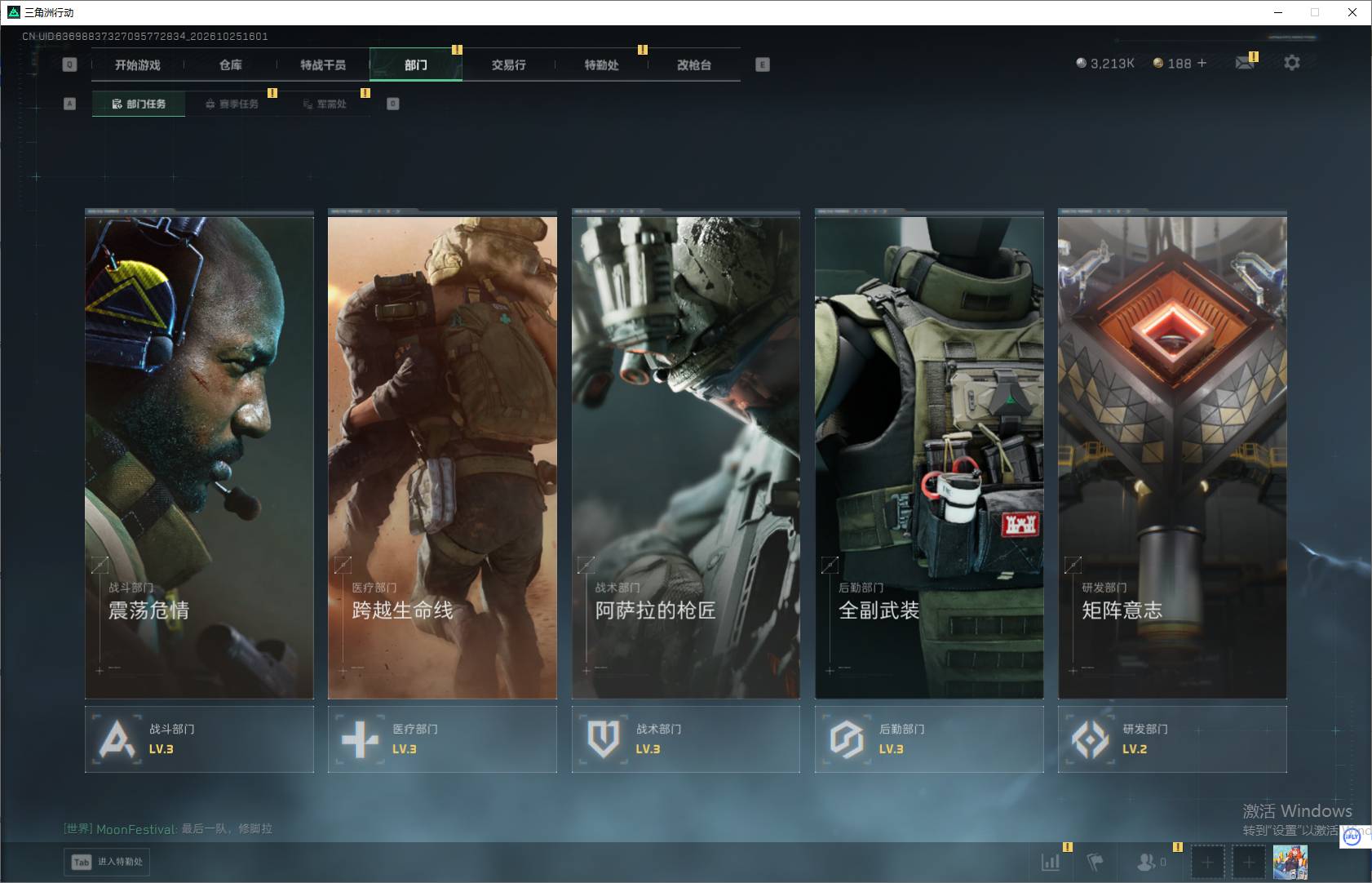1372x883 pixels.
Task: Select the 部门任务 sub-tab
Action: click(x=139, y=104)
